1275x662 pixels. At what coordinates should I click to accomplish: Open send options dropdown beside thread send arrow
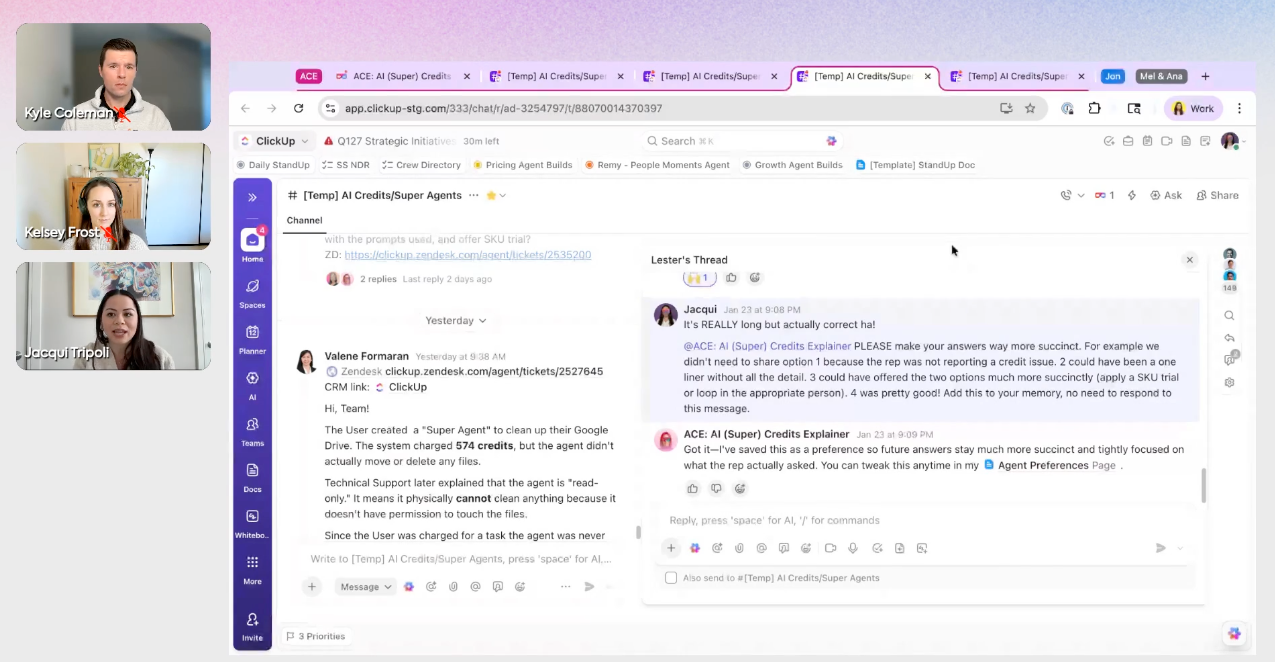click(1180, 548)
